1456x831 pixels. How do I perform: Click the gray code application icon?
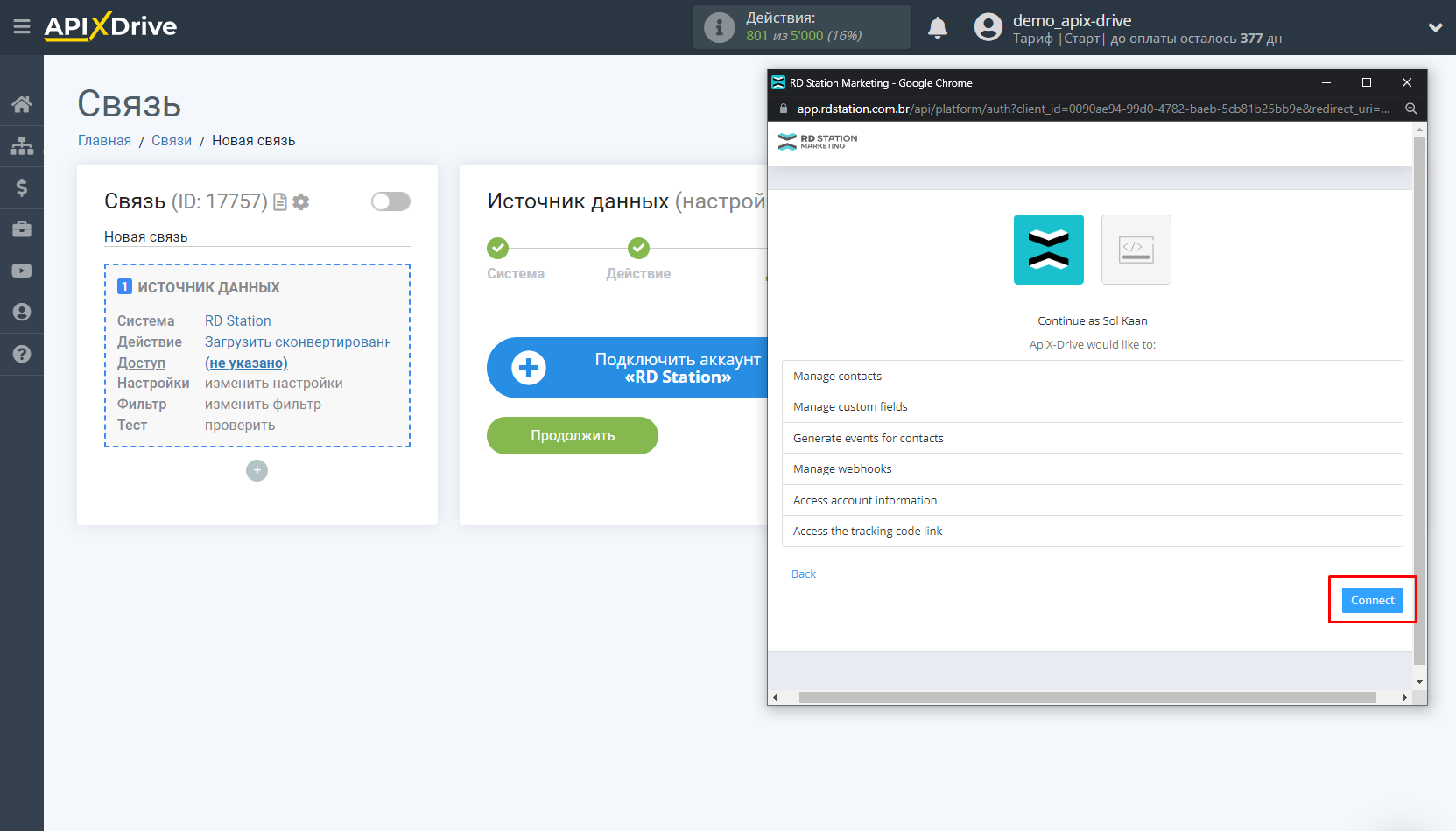pos(1136,250)
